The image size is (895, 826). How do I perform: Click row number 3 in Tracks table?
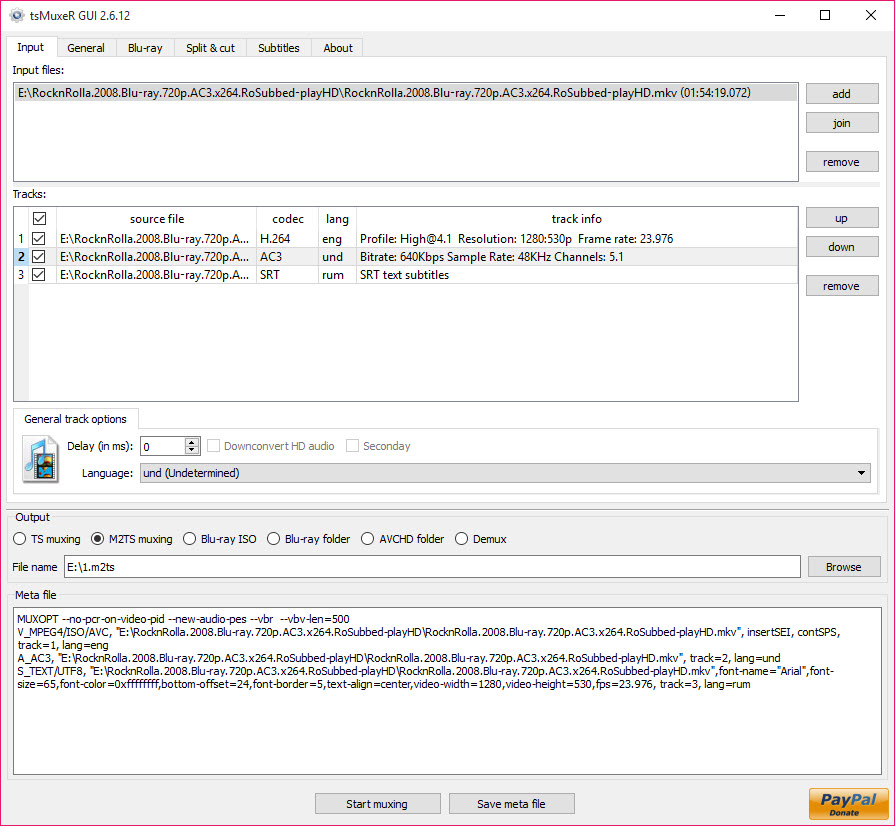21,275
